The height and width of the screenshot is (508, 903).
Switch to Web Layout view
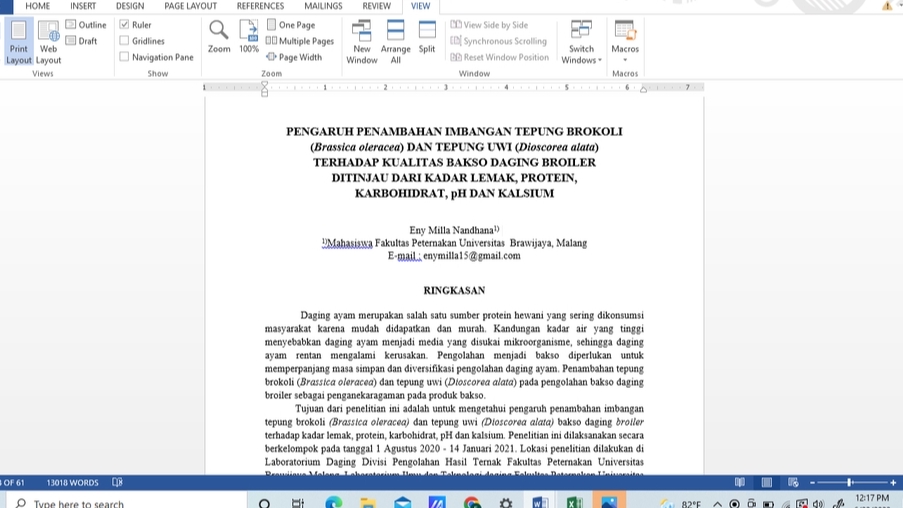(x=48, y=41)
